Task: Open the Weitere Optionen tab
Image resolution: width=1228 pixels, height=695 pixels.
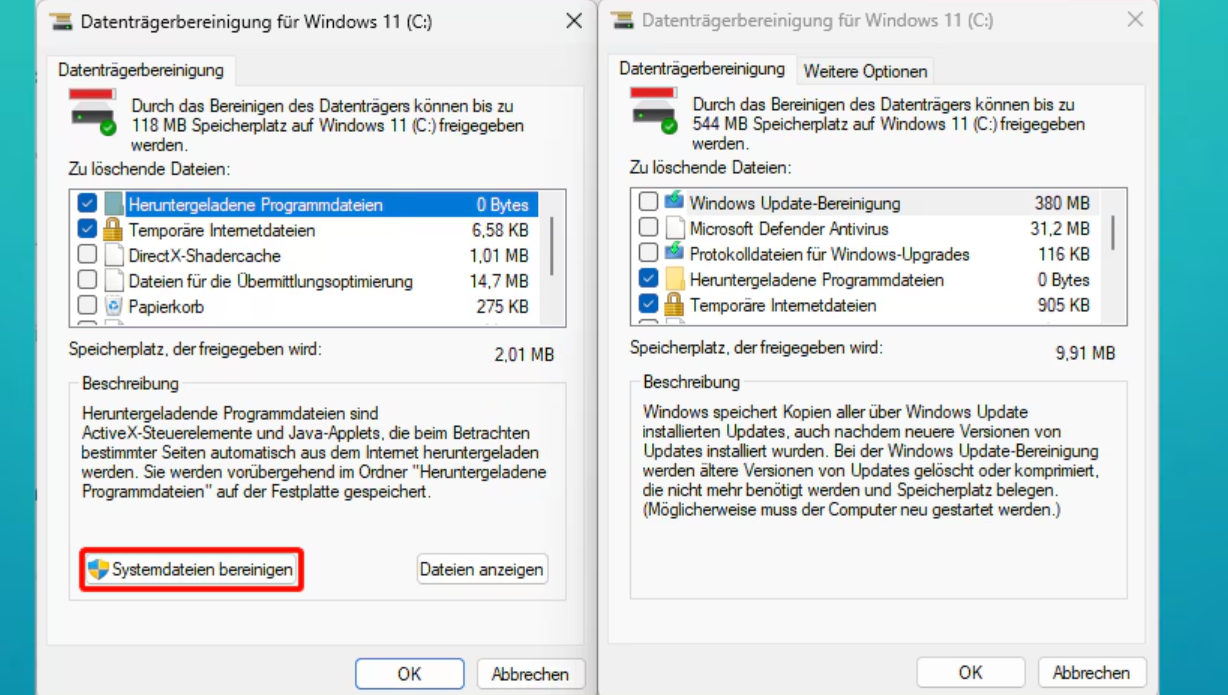Action: [x=866, y=71]
